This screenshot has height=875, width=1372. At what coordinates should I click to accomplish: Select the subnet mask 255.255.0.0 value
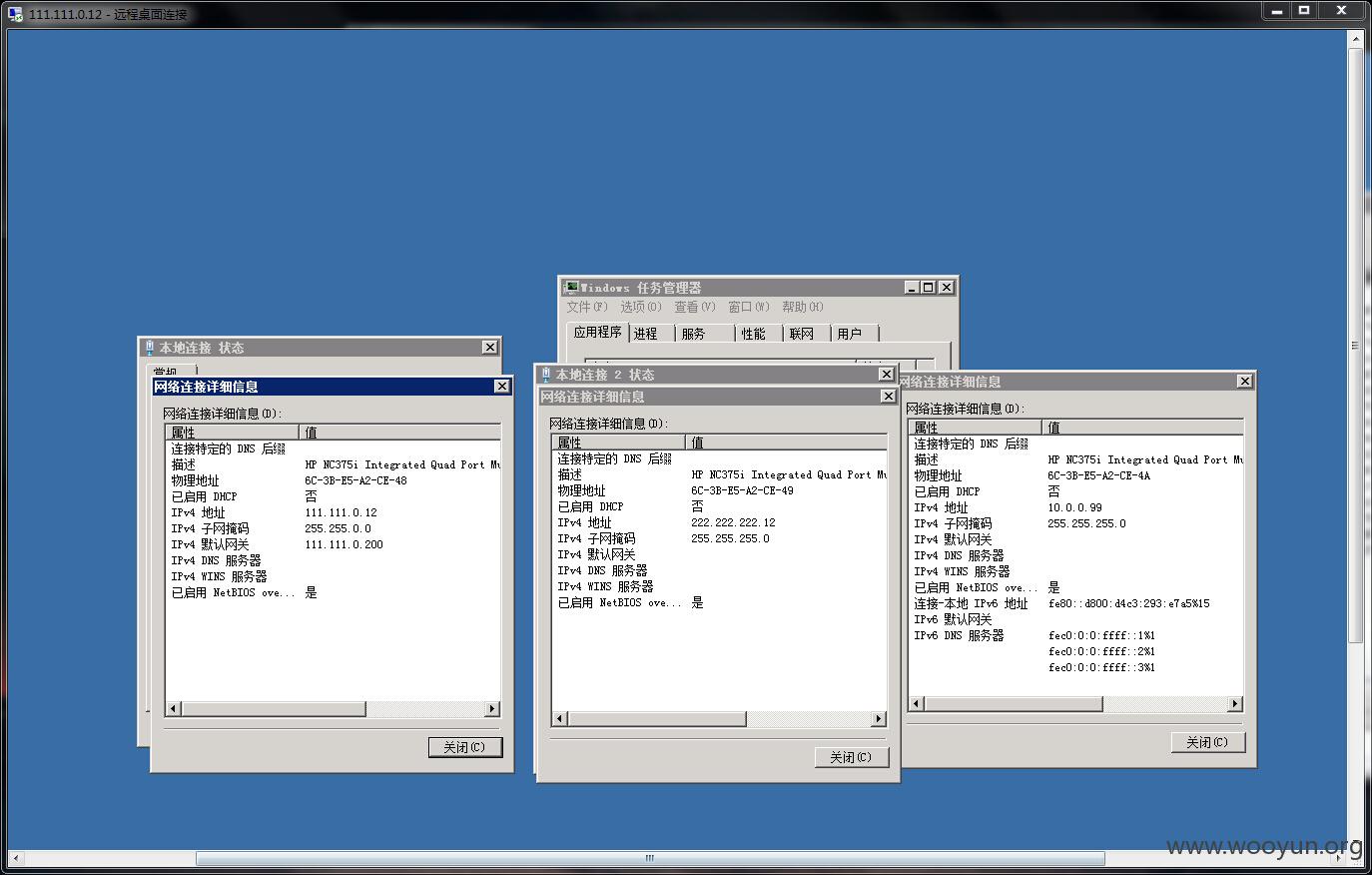[x=338, y=528]
